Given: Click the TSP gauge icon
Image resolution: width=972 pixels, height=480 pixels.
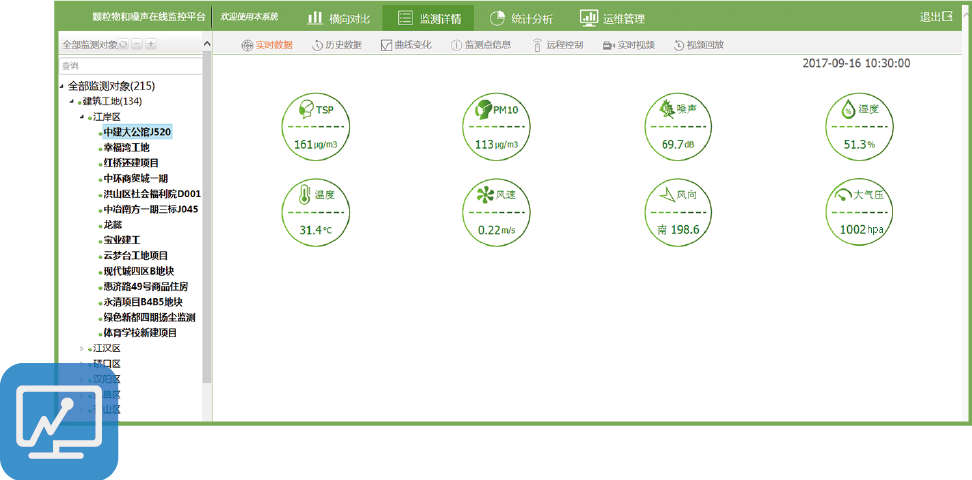Looking at the screenshot, I should tap(303, 109).
